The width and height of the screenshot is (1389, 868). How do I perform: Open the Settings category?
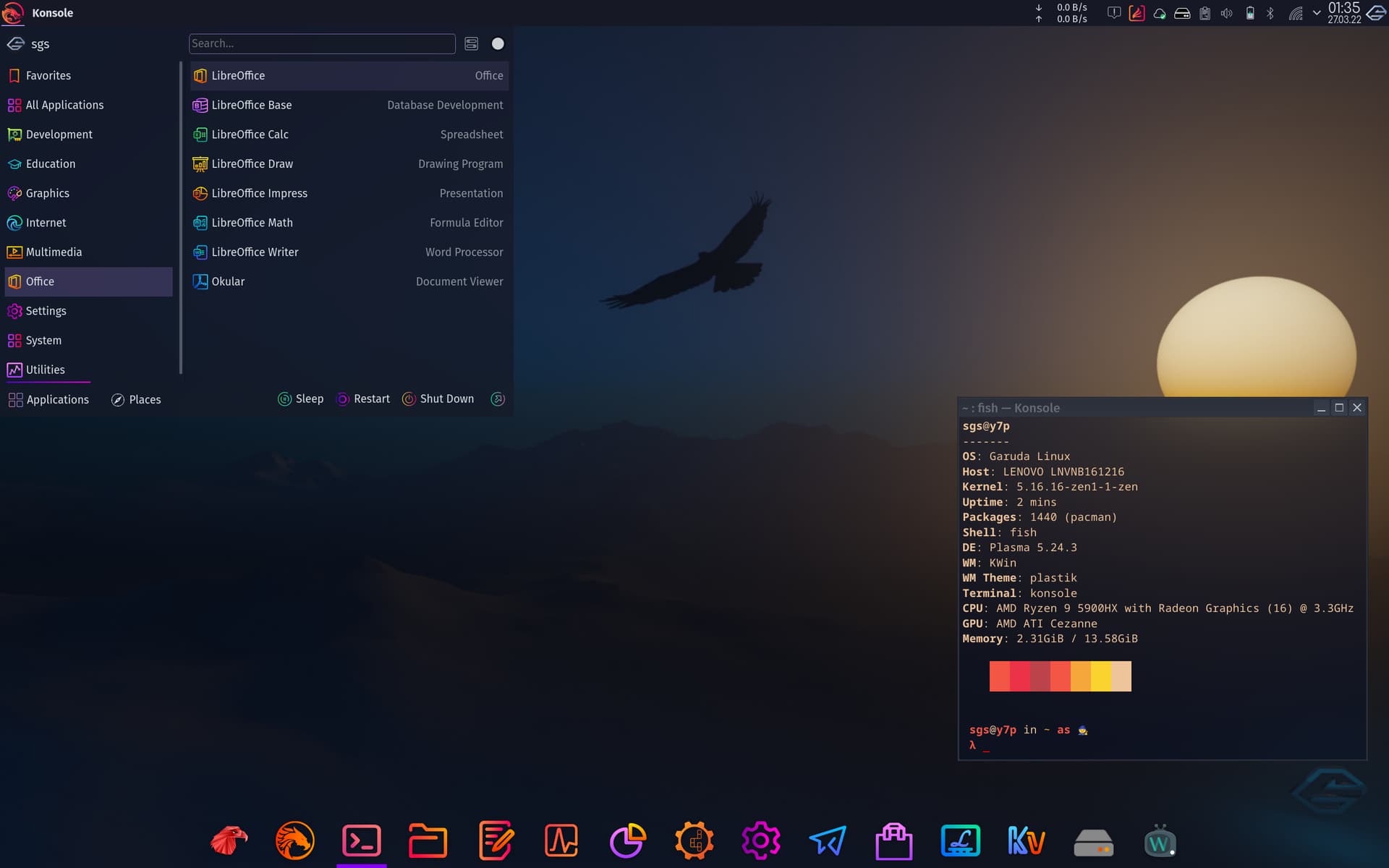[x=88, y=311]
